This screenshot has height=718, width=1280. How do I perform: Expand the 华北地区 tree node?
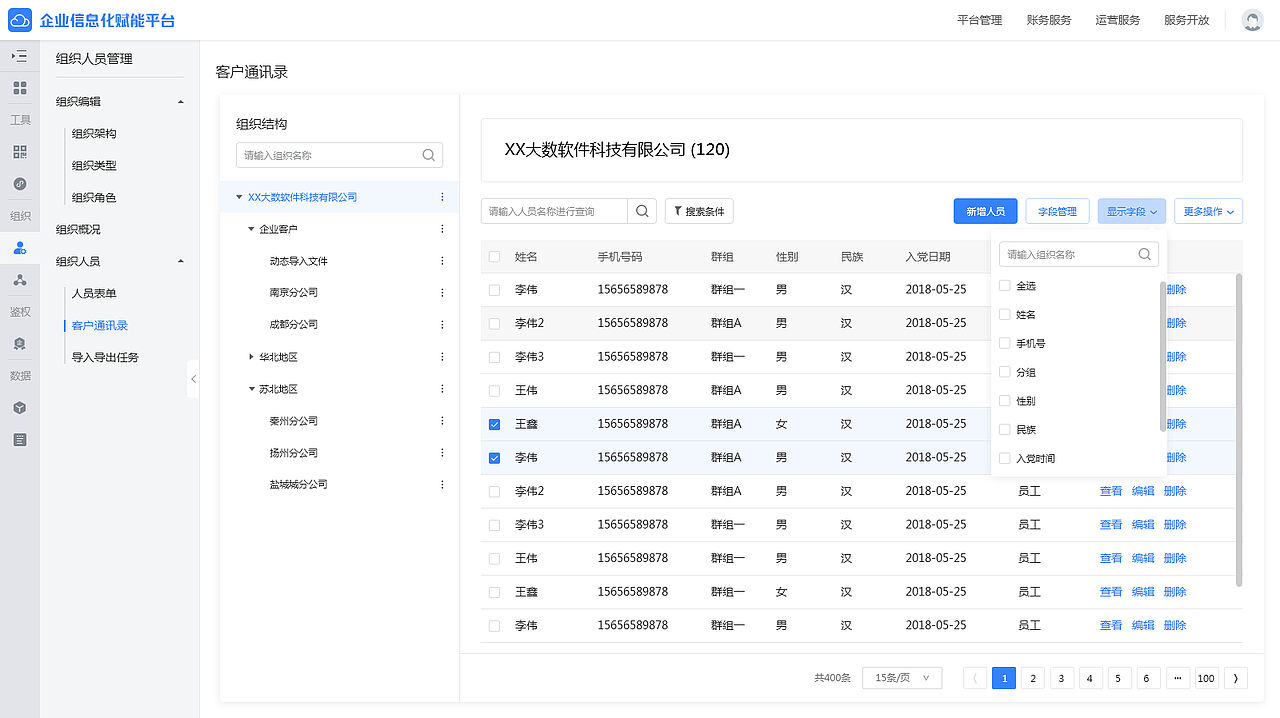coord(250,356)
